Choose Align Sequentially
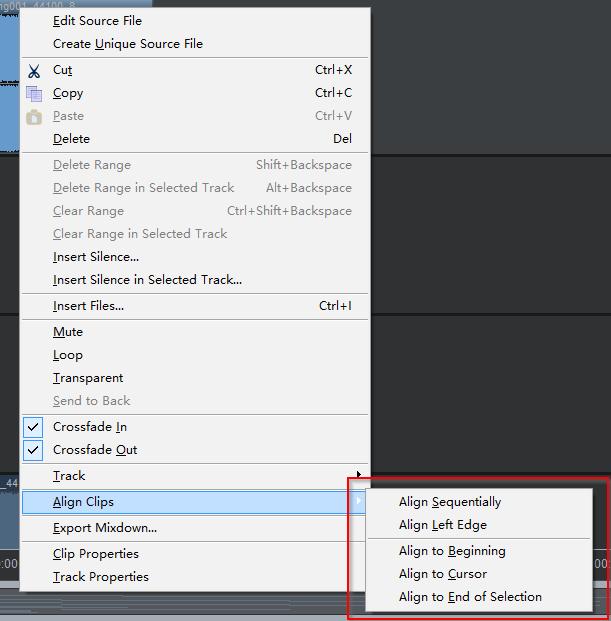611x621 pixels. pos(450,502)
